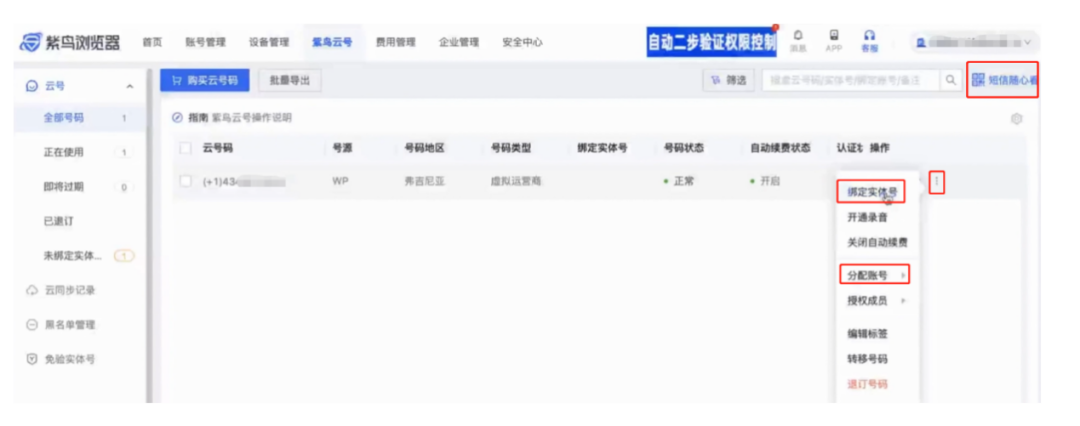Open the user account dropdown

[975, 43]
